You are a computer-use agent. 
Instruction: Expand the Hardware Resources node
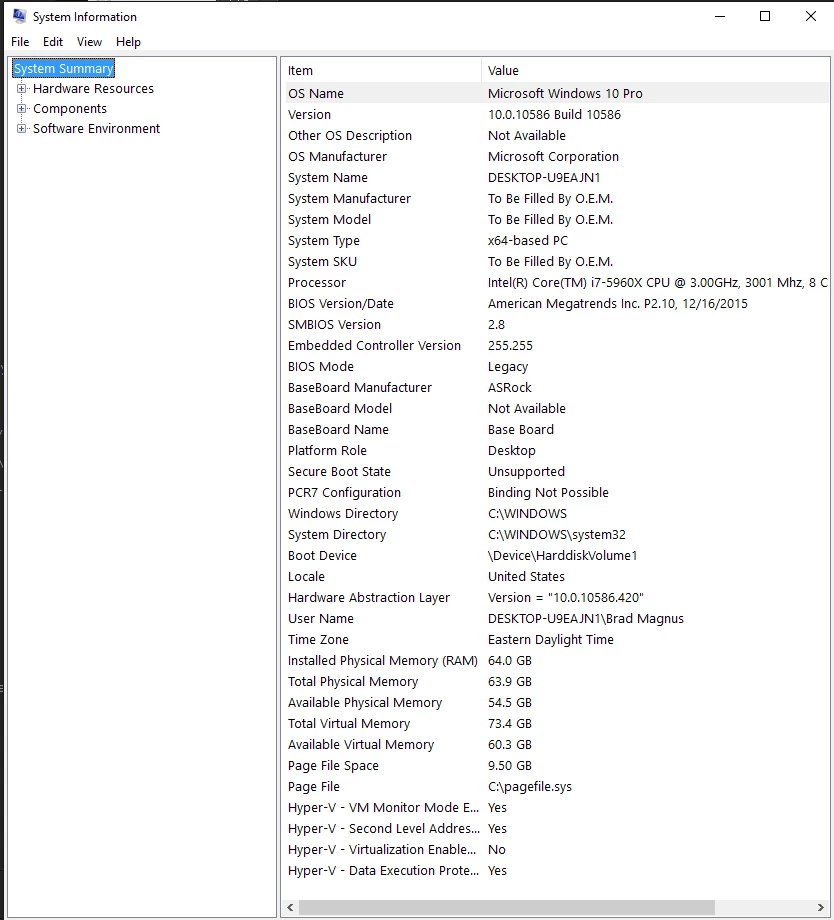[22, 89]
